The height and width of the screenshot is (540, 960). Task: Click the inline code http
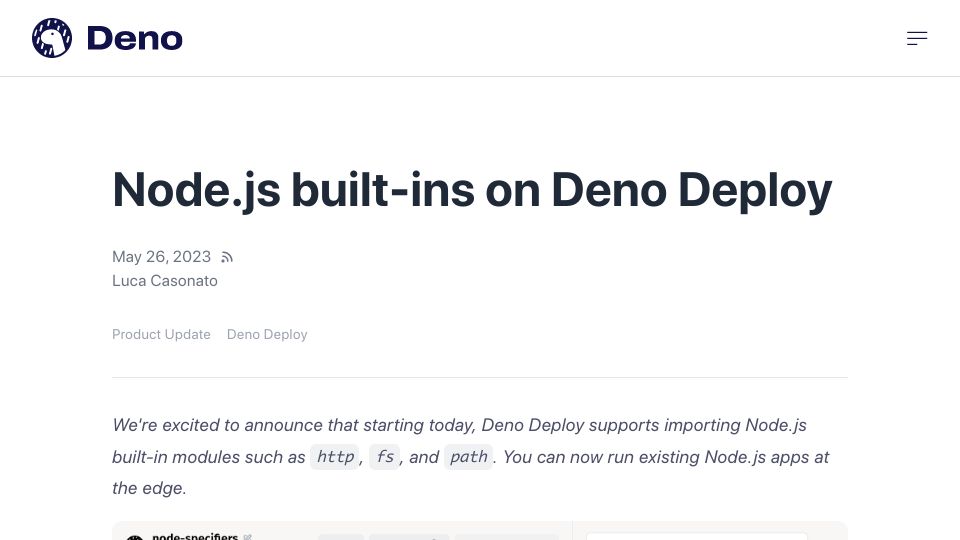[x=335, y=457]
